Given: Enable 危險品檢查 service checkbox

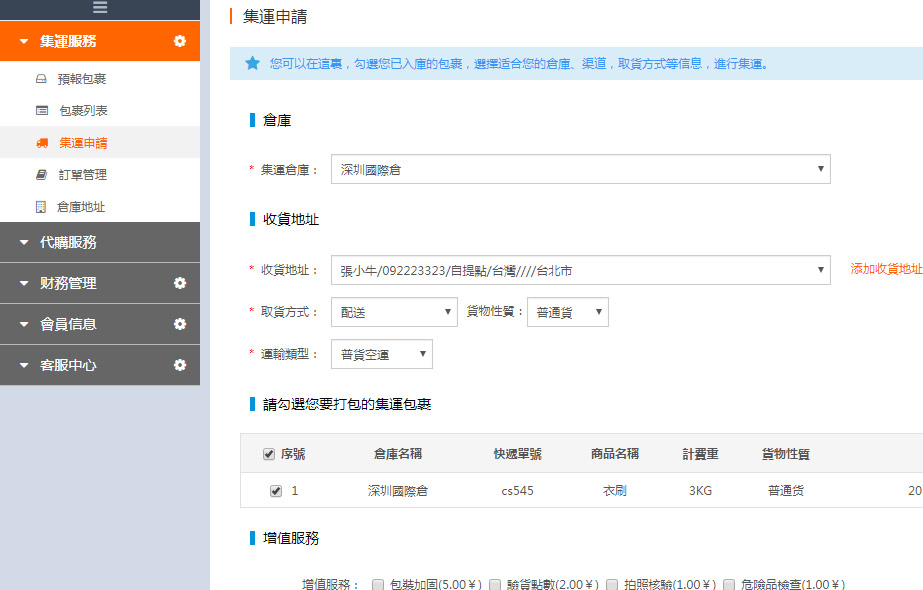Looking at the screenshot, I should (729, 584).
